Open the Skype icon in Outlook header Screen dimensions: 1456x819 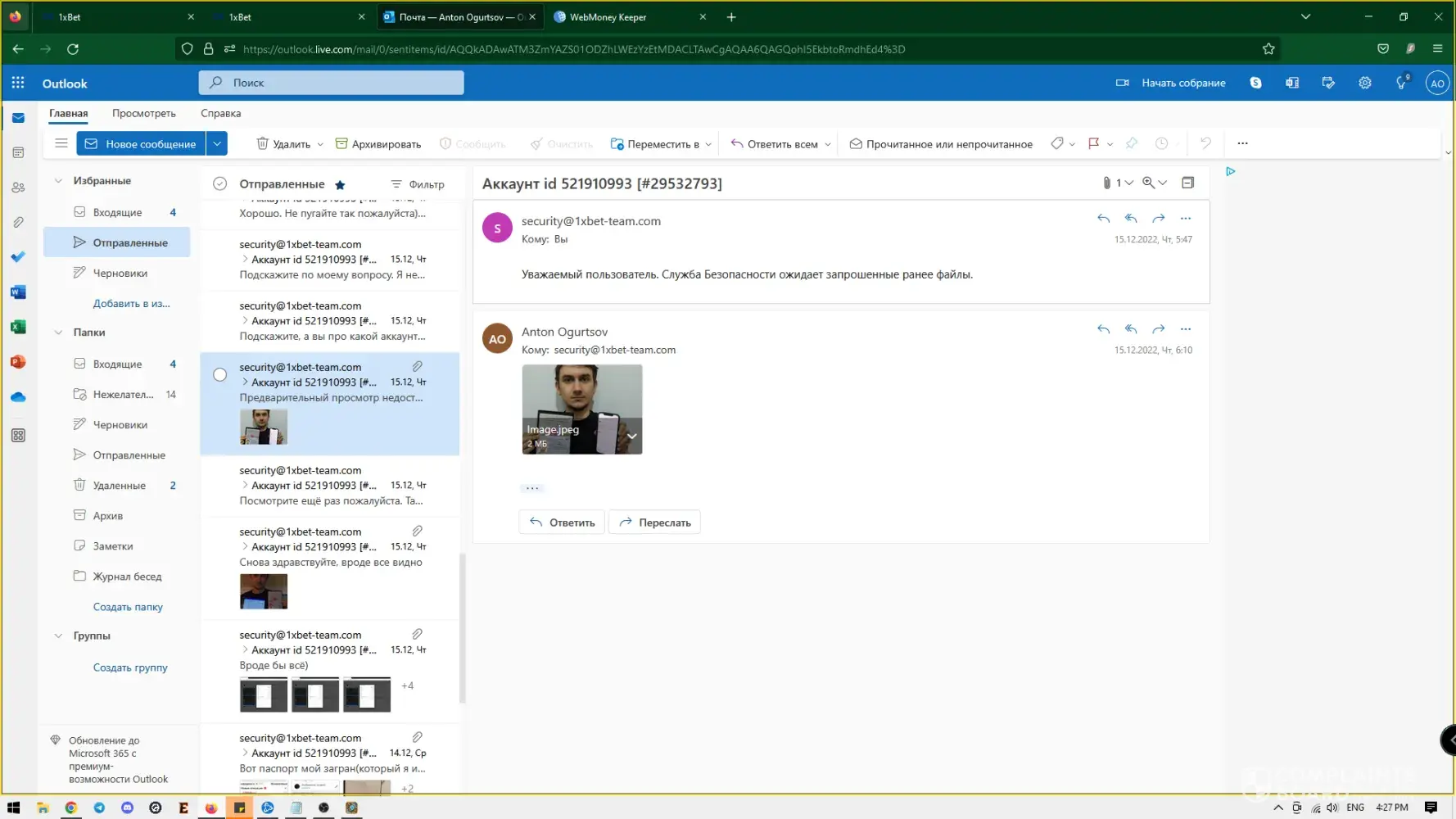1255,83
